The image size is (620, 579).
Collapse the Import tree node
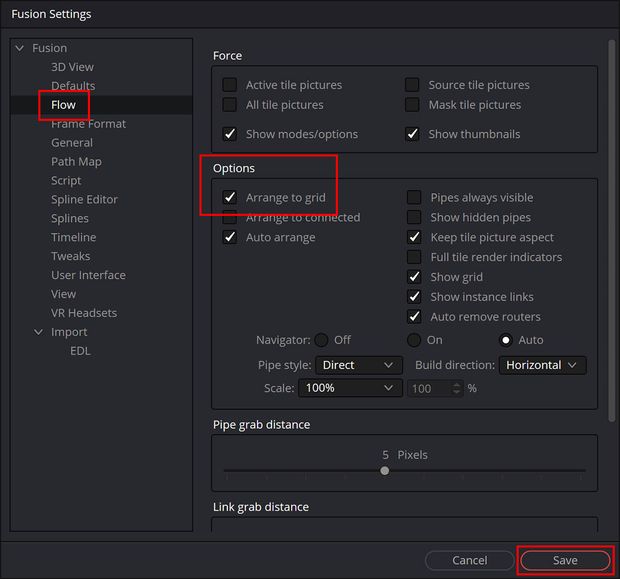(38, 332)
